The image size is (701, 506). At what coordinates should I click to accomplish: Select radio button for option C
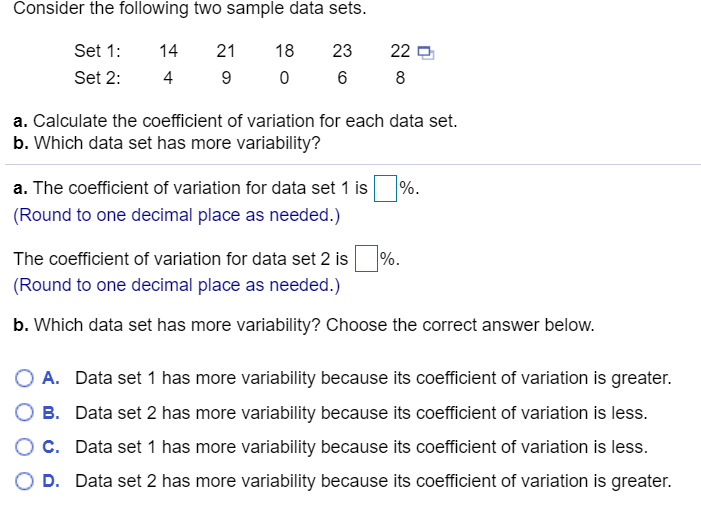point(24,447)
